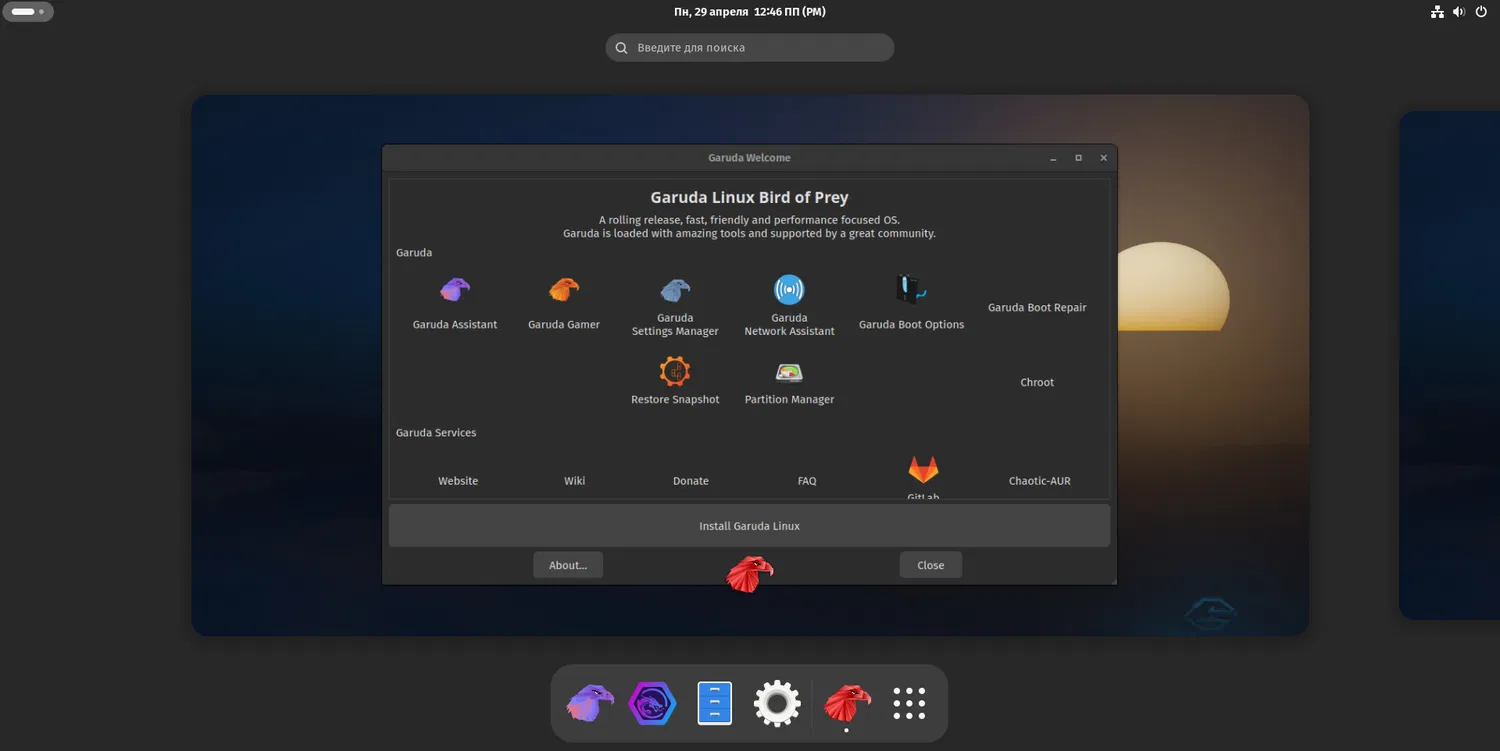This screenshot has height=751, width=1500.
Task: Click the Close button at window bottom
Action: pyautogui.click(x=930, y=565)
